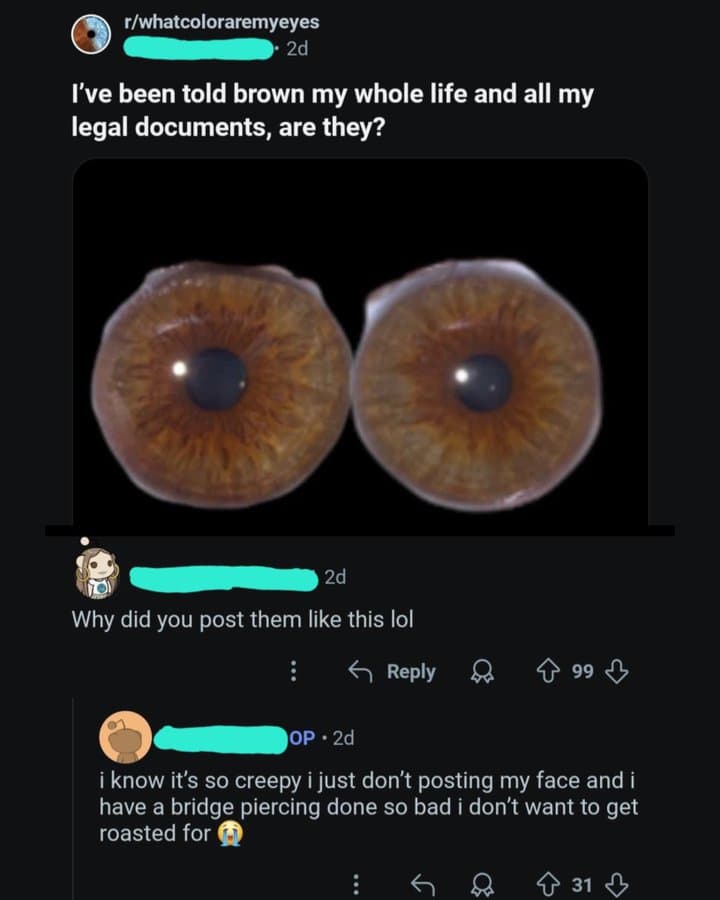The height and width of the screenshot is (900, 720).
Task: Upvote the comment with 99 votes
Action: [547, 671]
